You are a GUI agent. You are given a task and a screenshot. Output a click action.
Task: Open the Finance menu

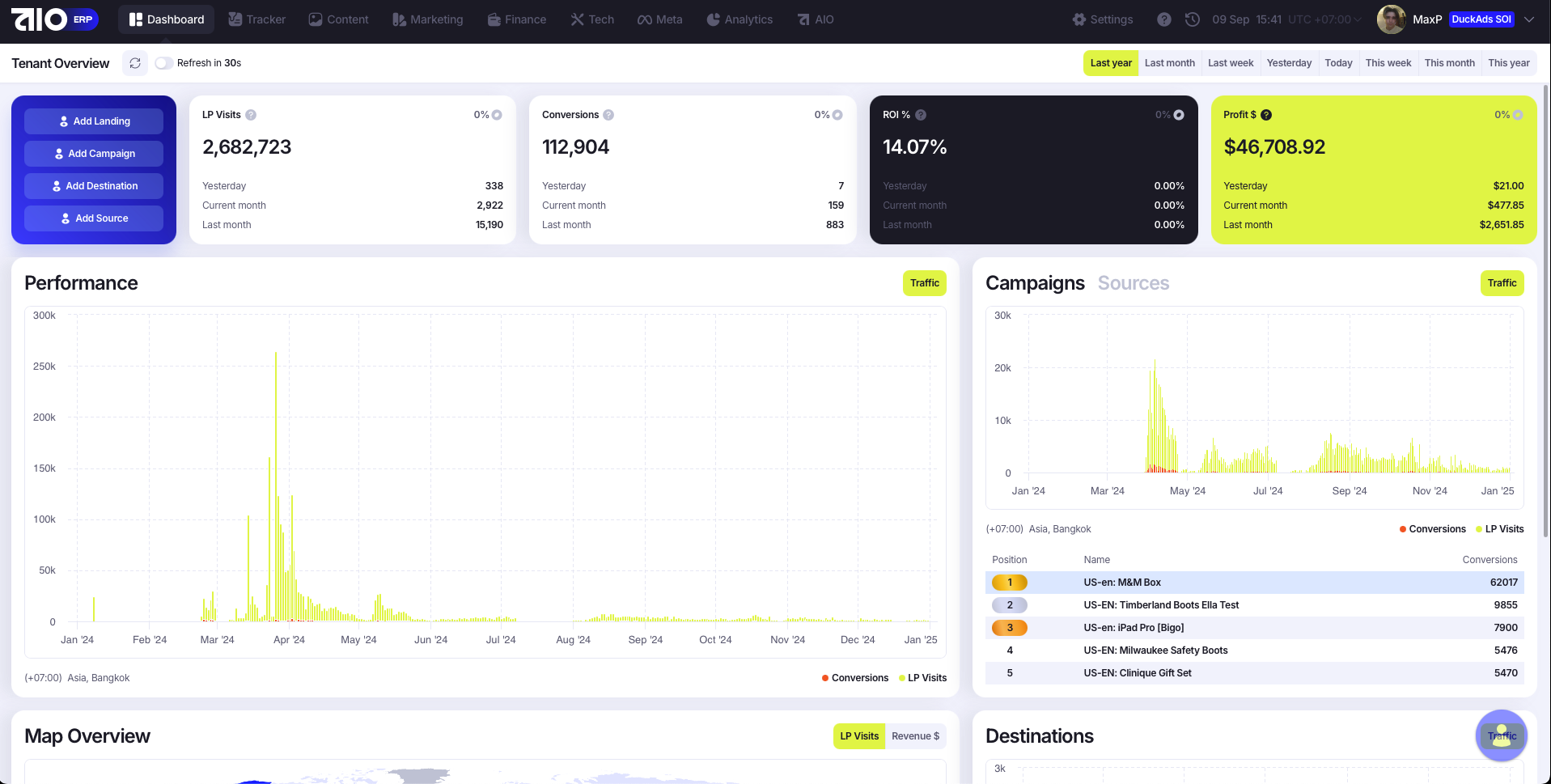point(516,19)
